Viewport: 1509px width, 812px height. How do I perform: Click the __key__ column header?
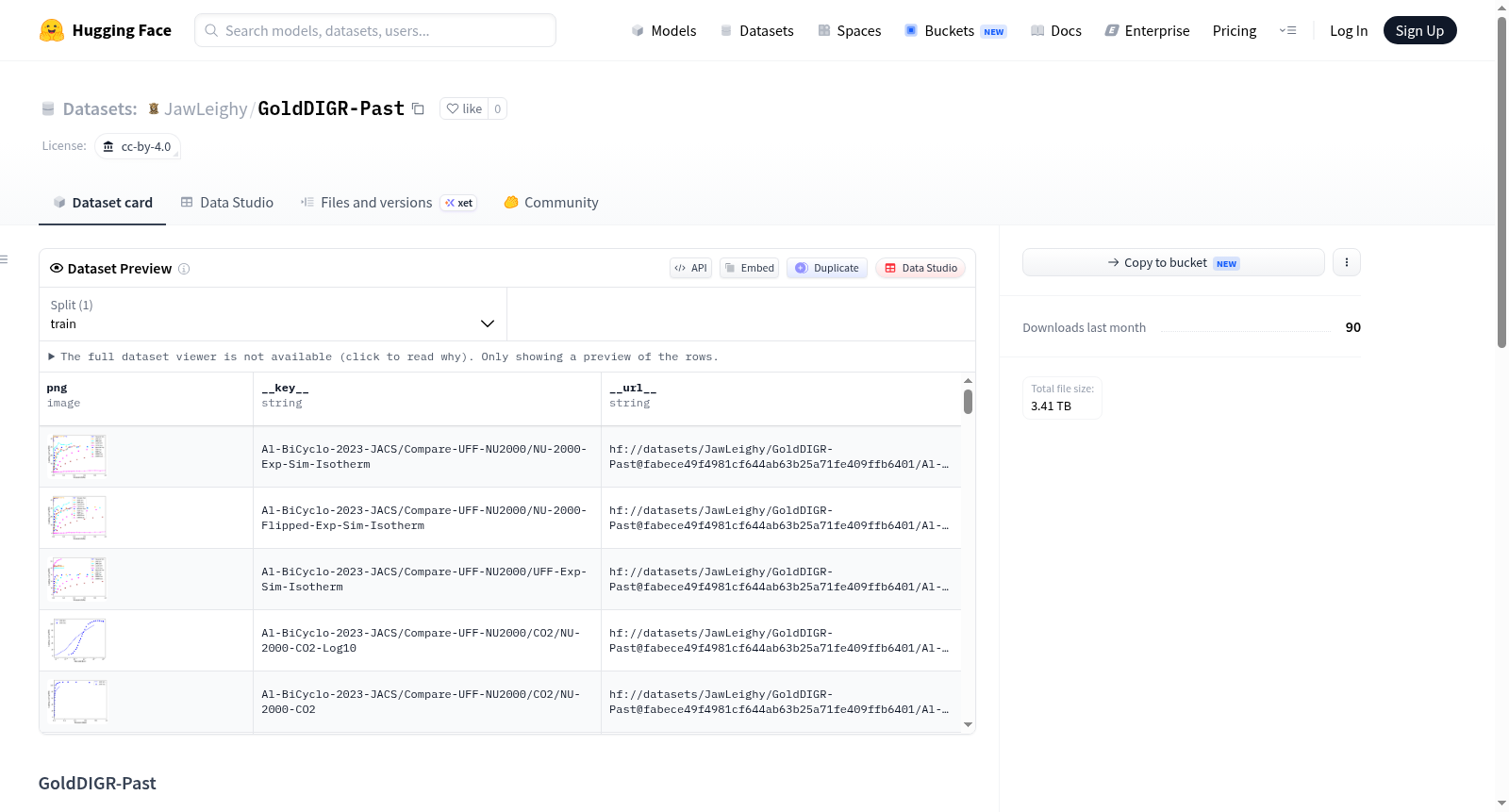[x=427, y=399]
